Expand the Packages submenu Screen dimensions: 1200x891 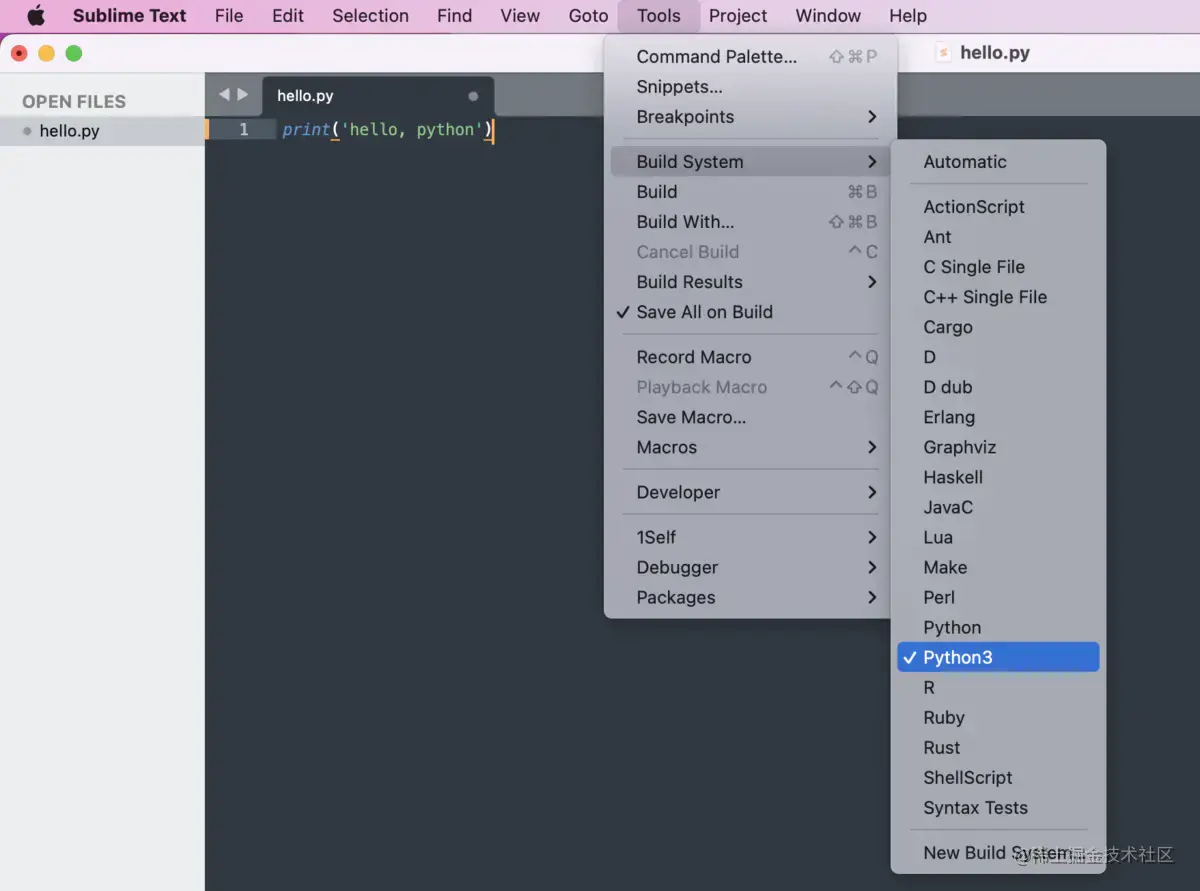[x=747, y=597]
